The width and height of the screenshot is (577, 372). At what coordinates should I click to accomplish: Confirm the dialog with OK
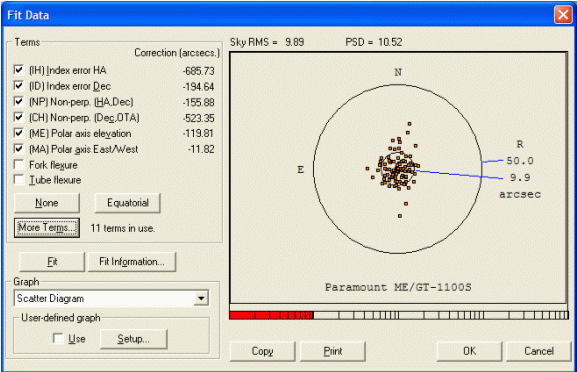click(469, 351)
